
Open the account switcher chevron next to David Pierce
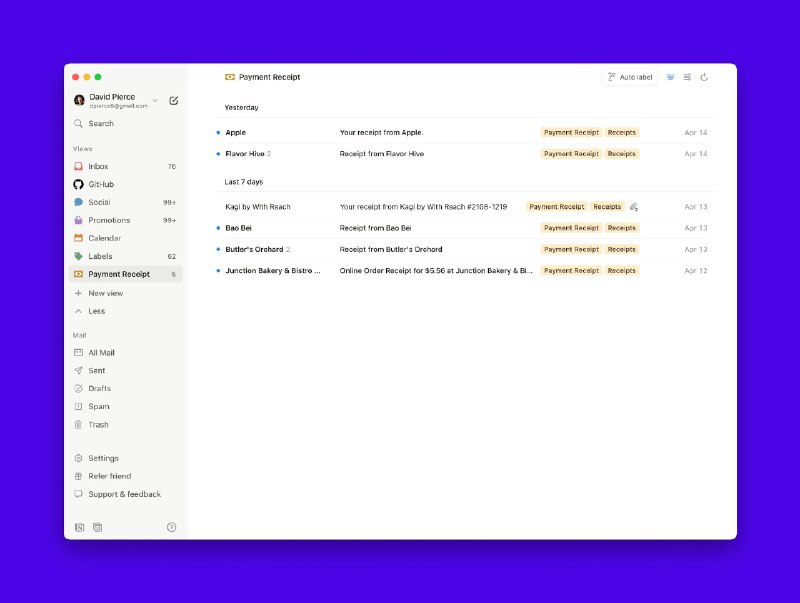(157, 100)
